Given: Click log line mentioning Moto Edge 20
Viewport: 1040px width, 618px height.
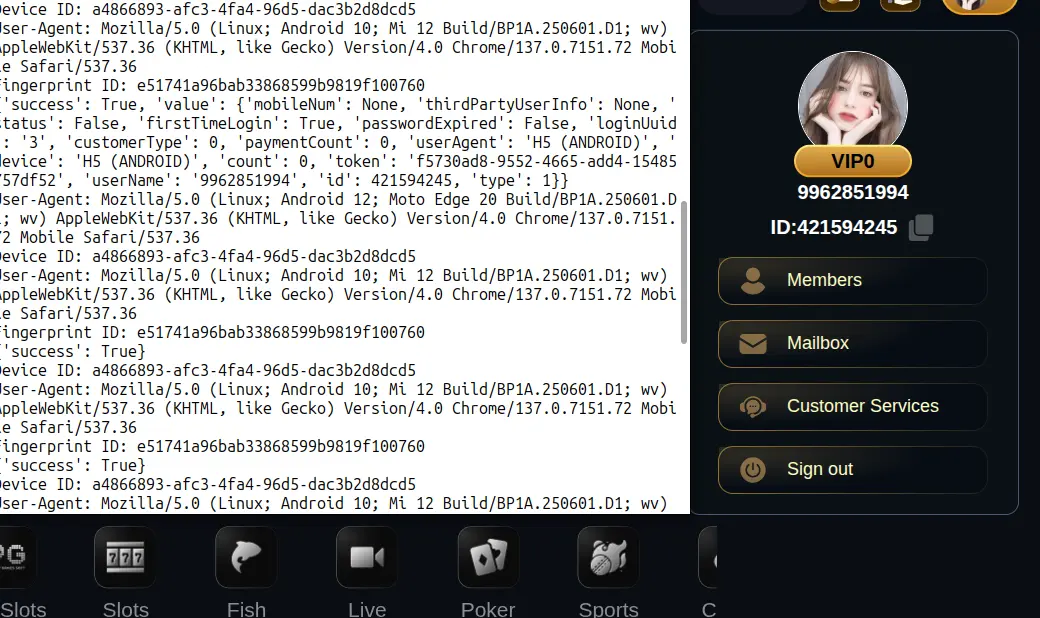Looking at the screenshot, I should (338, 200).
